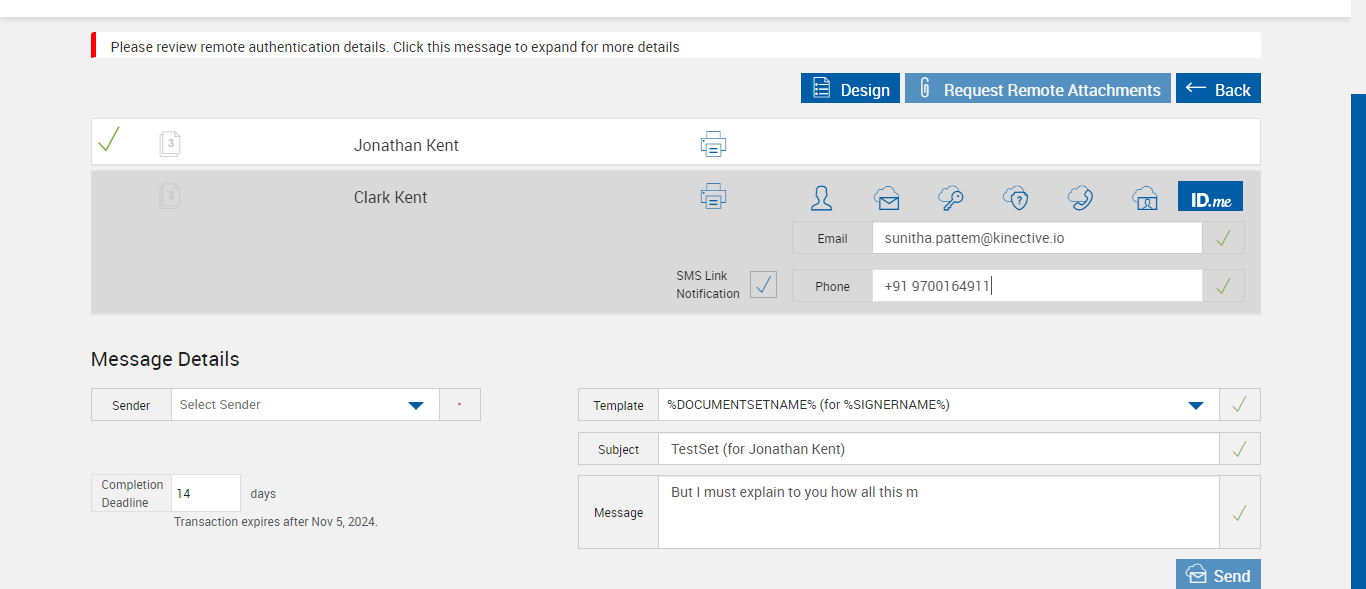Image resolution: width=1366 pixels, height=589 pixels.
Task: Toggle the SMS Link Notification checkbox
Action: [763, 285]
